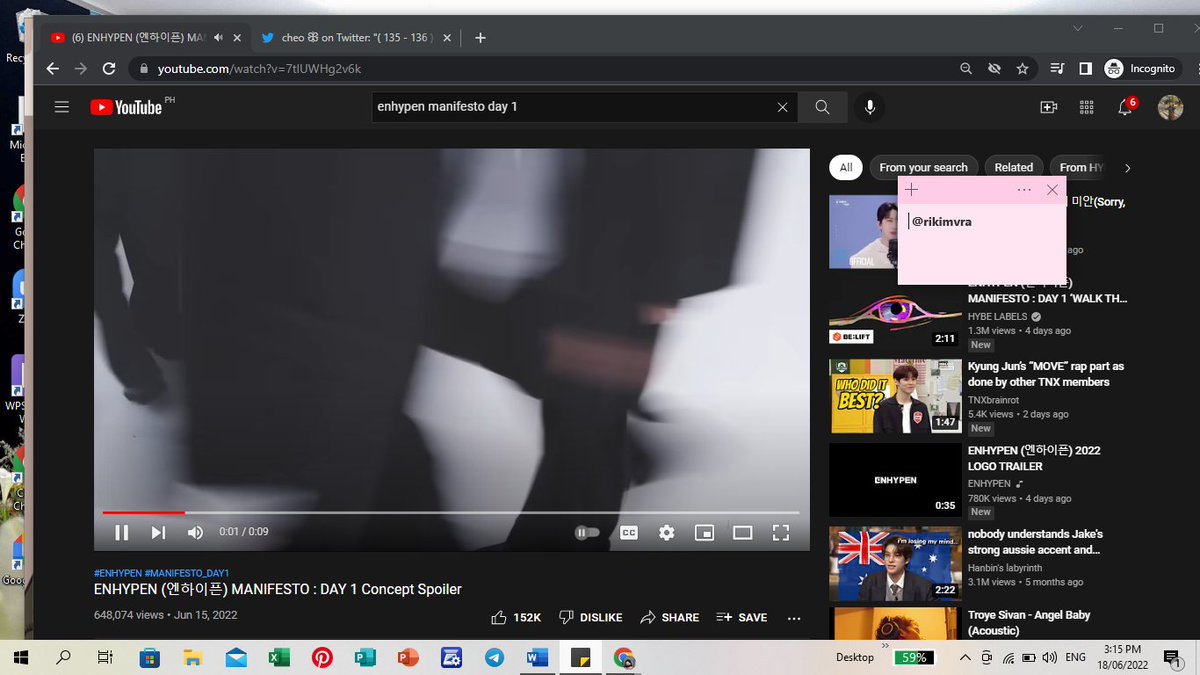
Task: Select the From your search chip
Action: point(923,167)
